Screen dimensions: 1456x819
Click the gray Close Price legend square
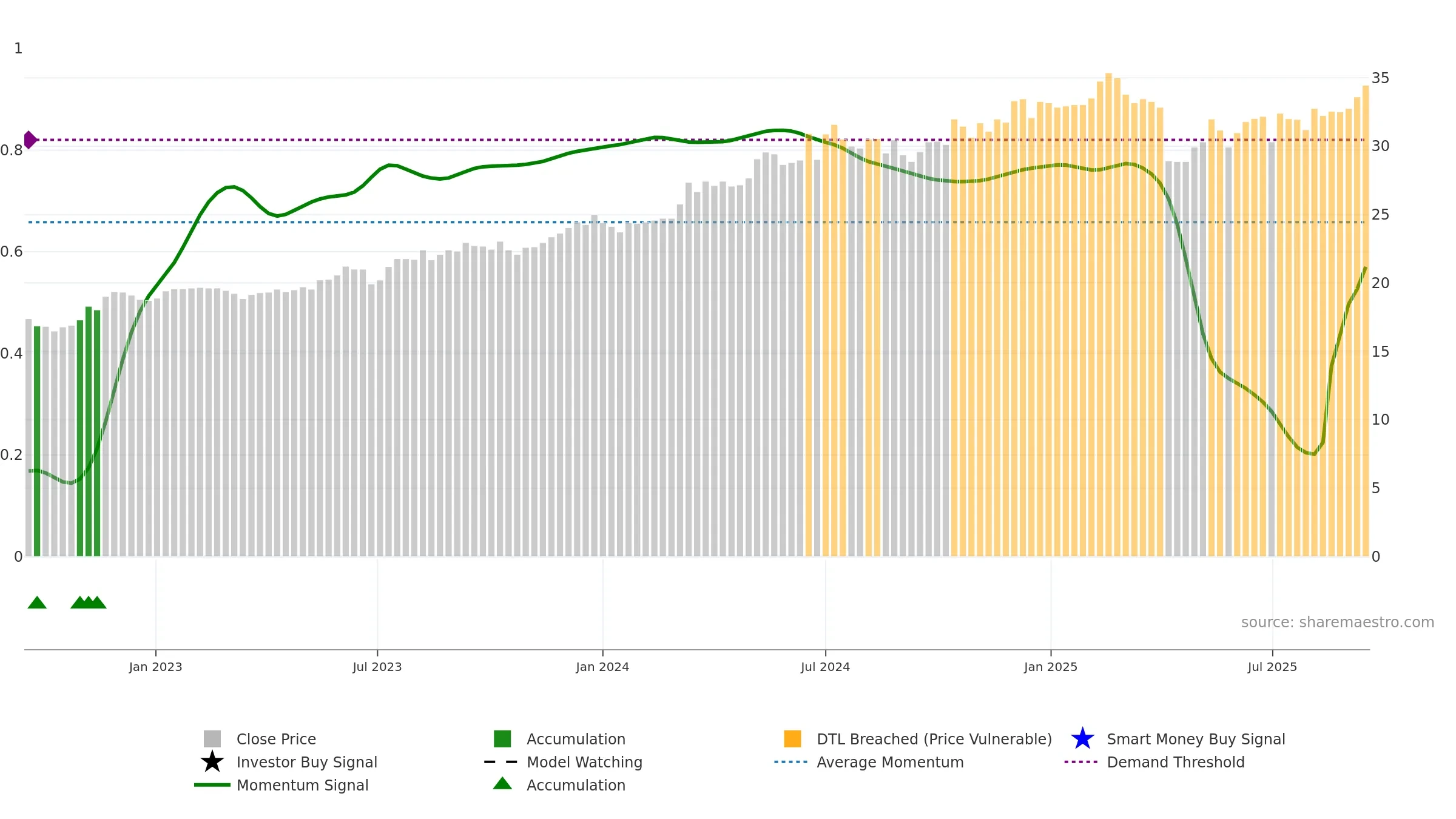[x=212, y=739]
